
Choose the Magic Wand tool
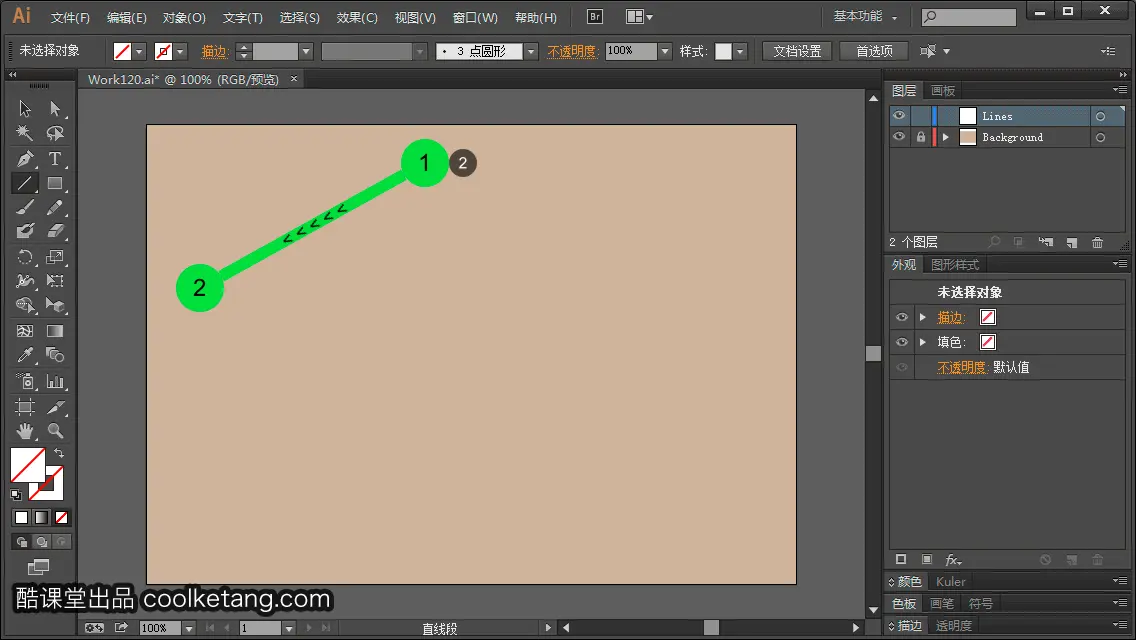click(x=25, y=133)
